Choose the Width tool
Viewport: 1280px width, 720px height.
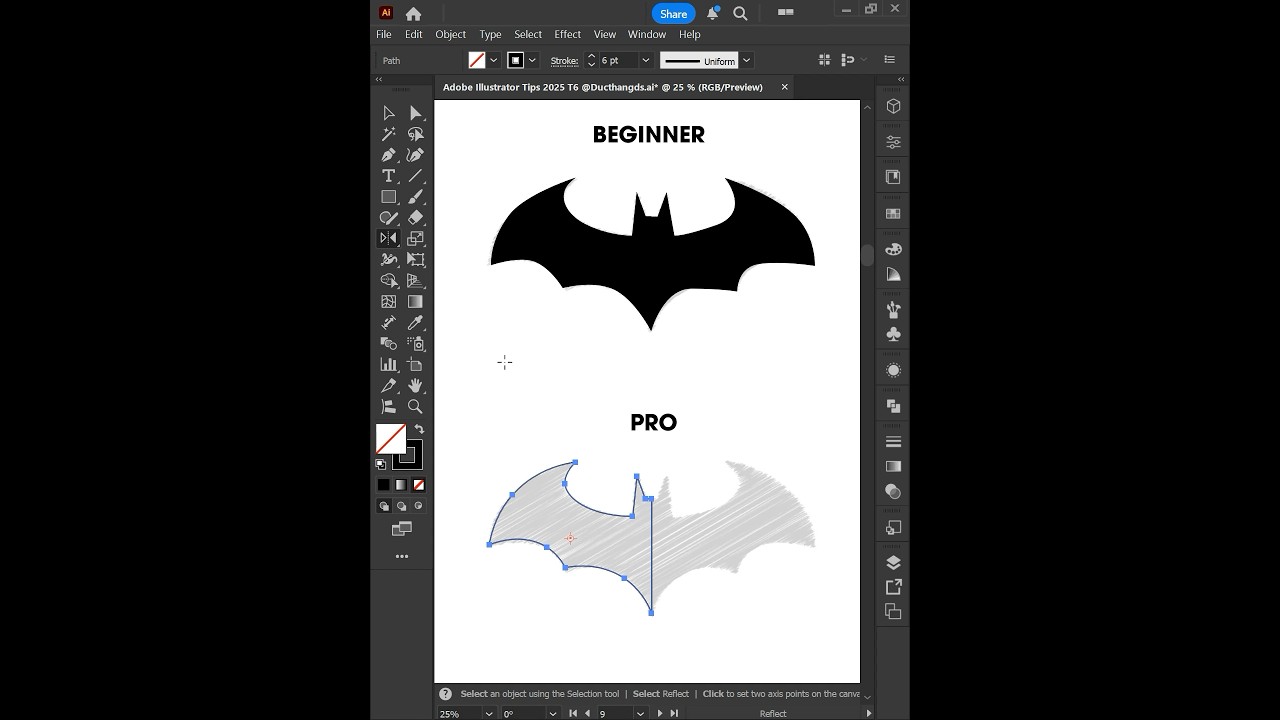[x=388, y=260]
